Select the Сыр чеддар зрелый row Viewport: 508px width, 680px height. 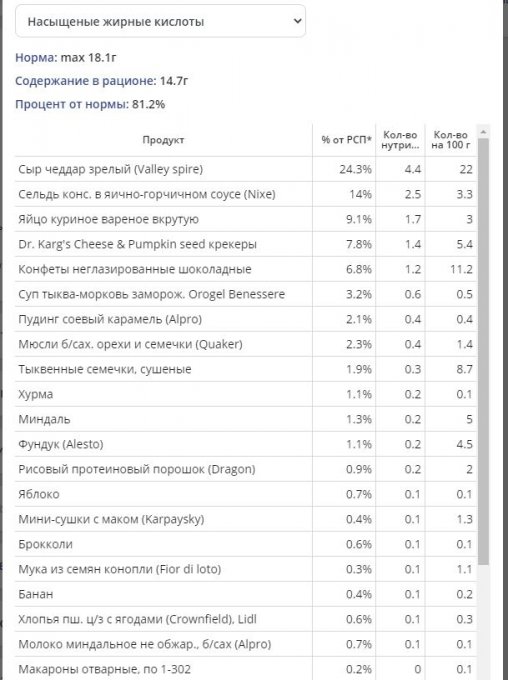pos(246,169)
